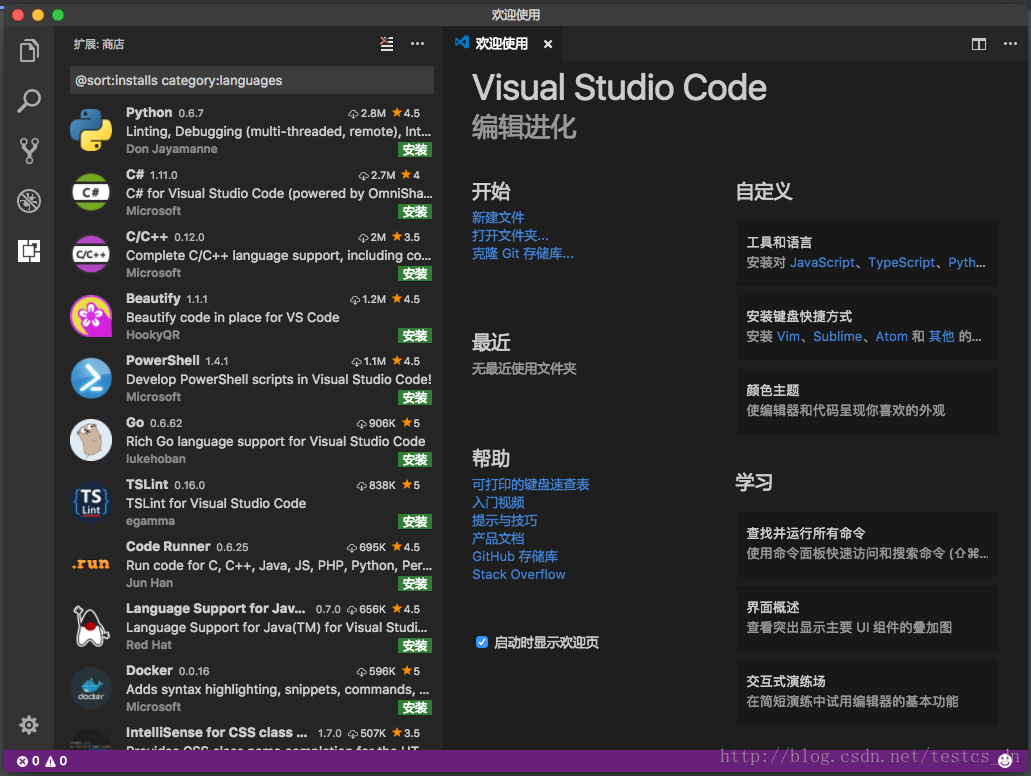
Task: Install the TSLint extension
Action: tap(415, 521)
